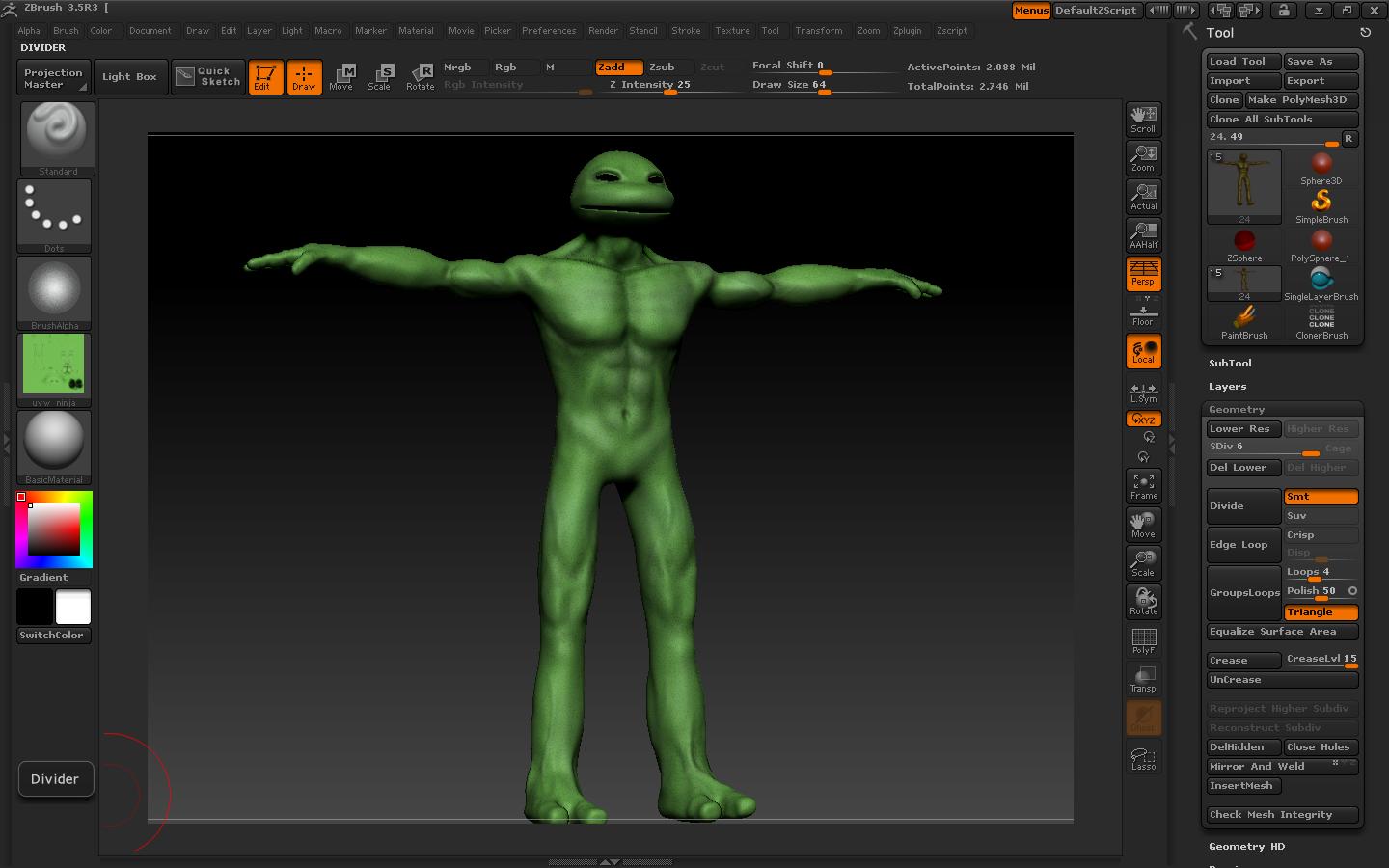Select the SingleLayerBrush tool
Screen dimensions: 1389x868
[1321, 284]
